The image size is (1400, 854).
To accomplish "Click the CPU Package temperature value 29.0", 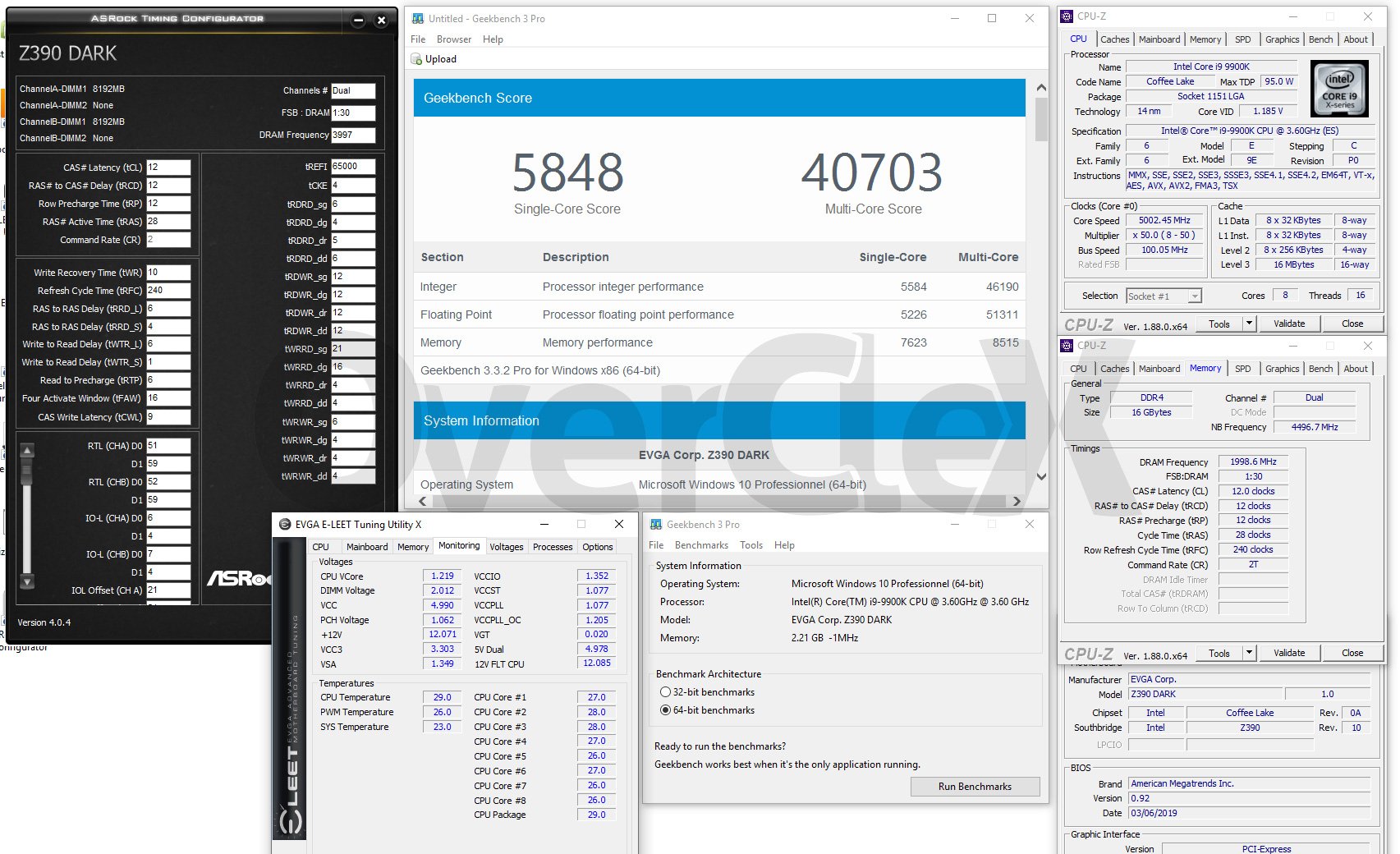I will (596, 815).
